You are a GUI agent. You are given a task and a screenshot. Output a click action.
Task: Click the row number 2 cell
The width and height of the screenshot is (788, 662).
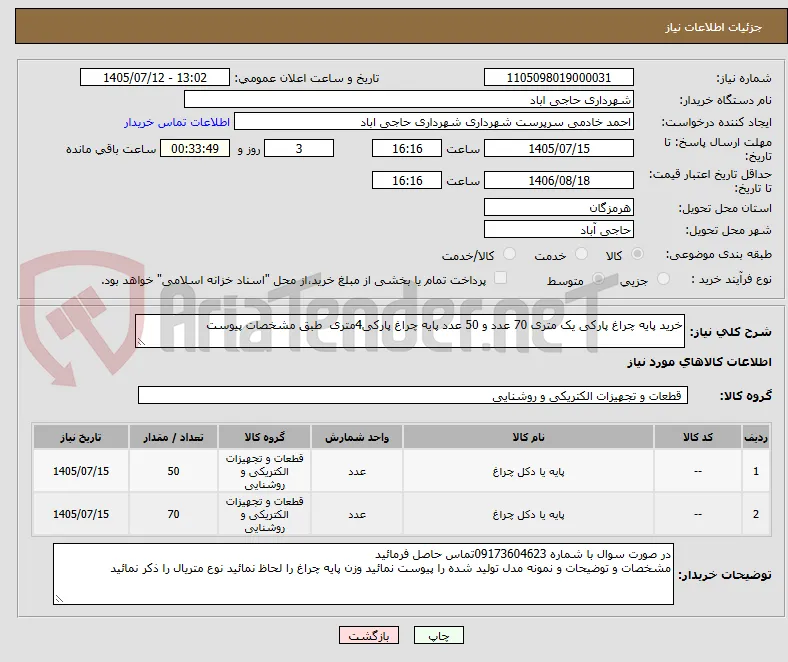(755, 514)
